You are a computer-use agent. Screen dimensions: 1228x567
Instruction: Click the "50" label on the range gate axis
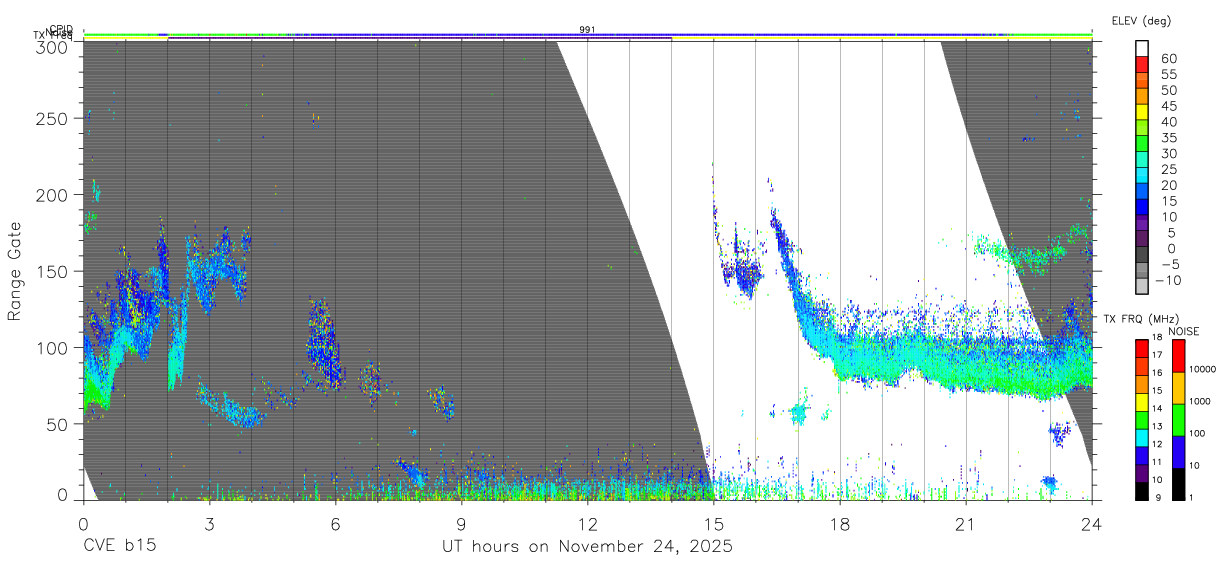(x=58, y=424)
